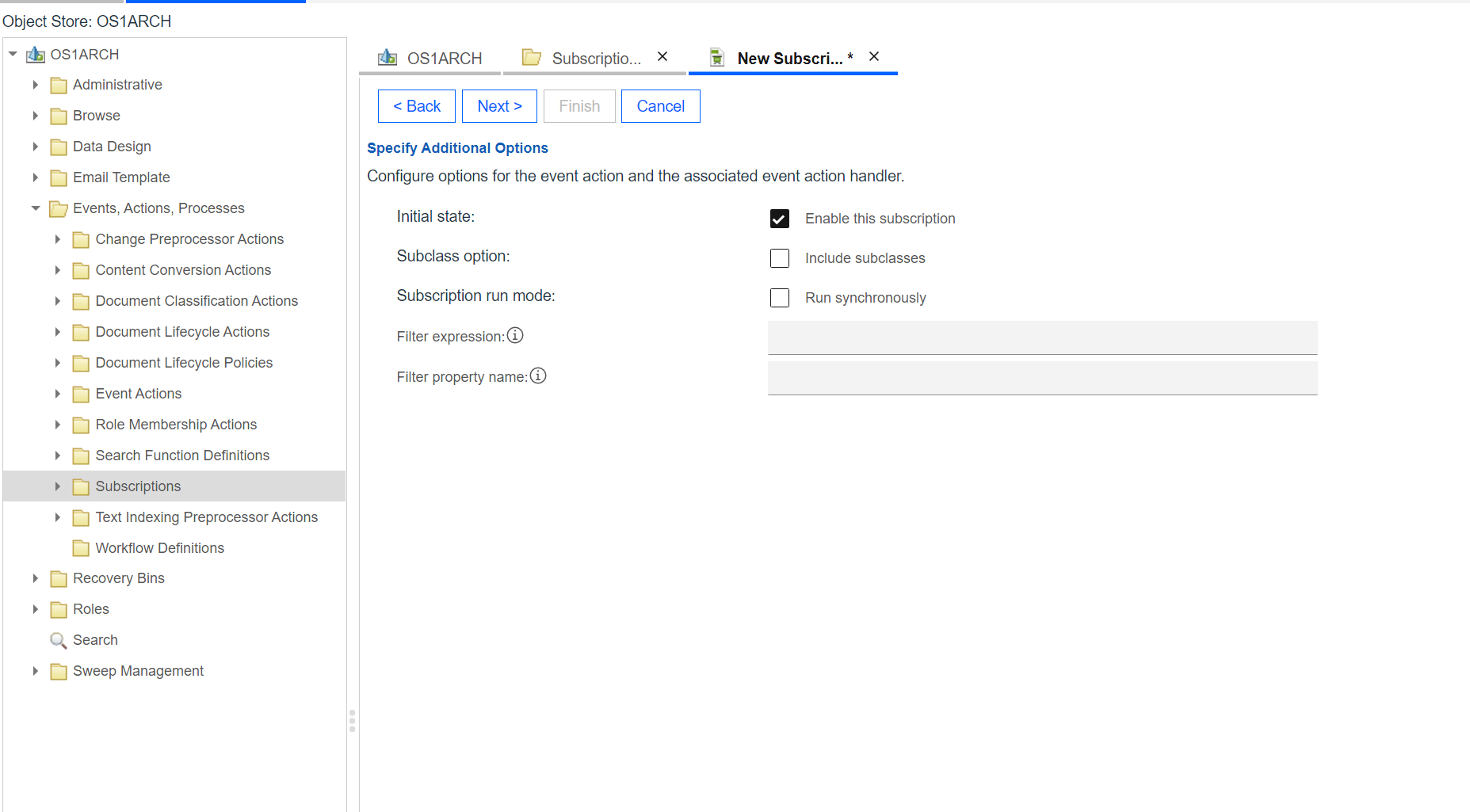Viewport: 1470px width, 812px height.
Task: Expand the Administrative folder node
Action: [36, 85]
